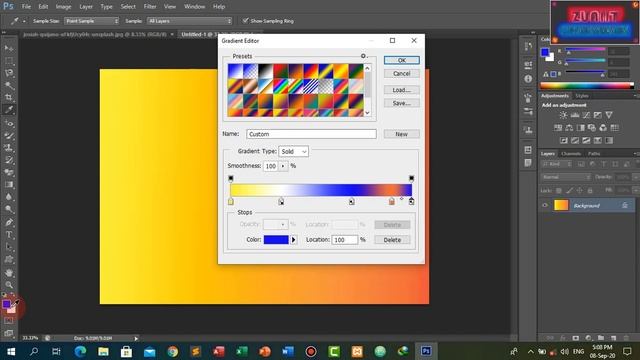Add a Curves adjustment

[586, 115]
